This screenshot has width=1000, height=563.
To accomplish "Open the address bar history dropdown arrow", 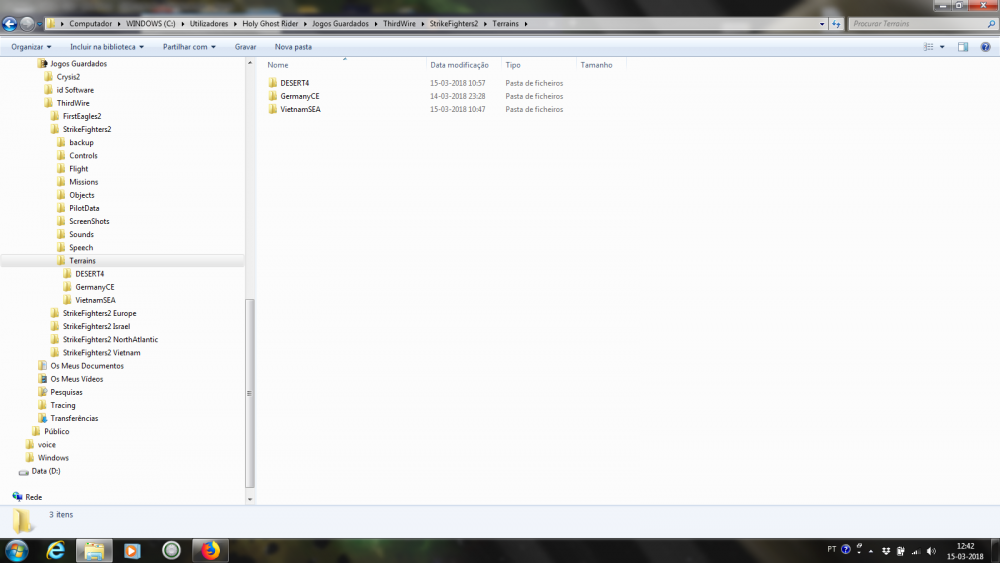I will [x=822, y=24].
